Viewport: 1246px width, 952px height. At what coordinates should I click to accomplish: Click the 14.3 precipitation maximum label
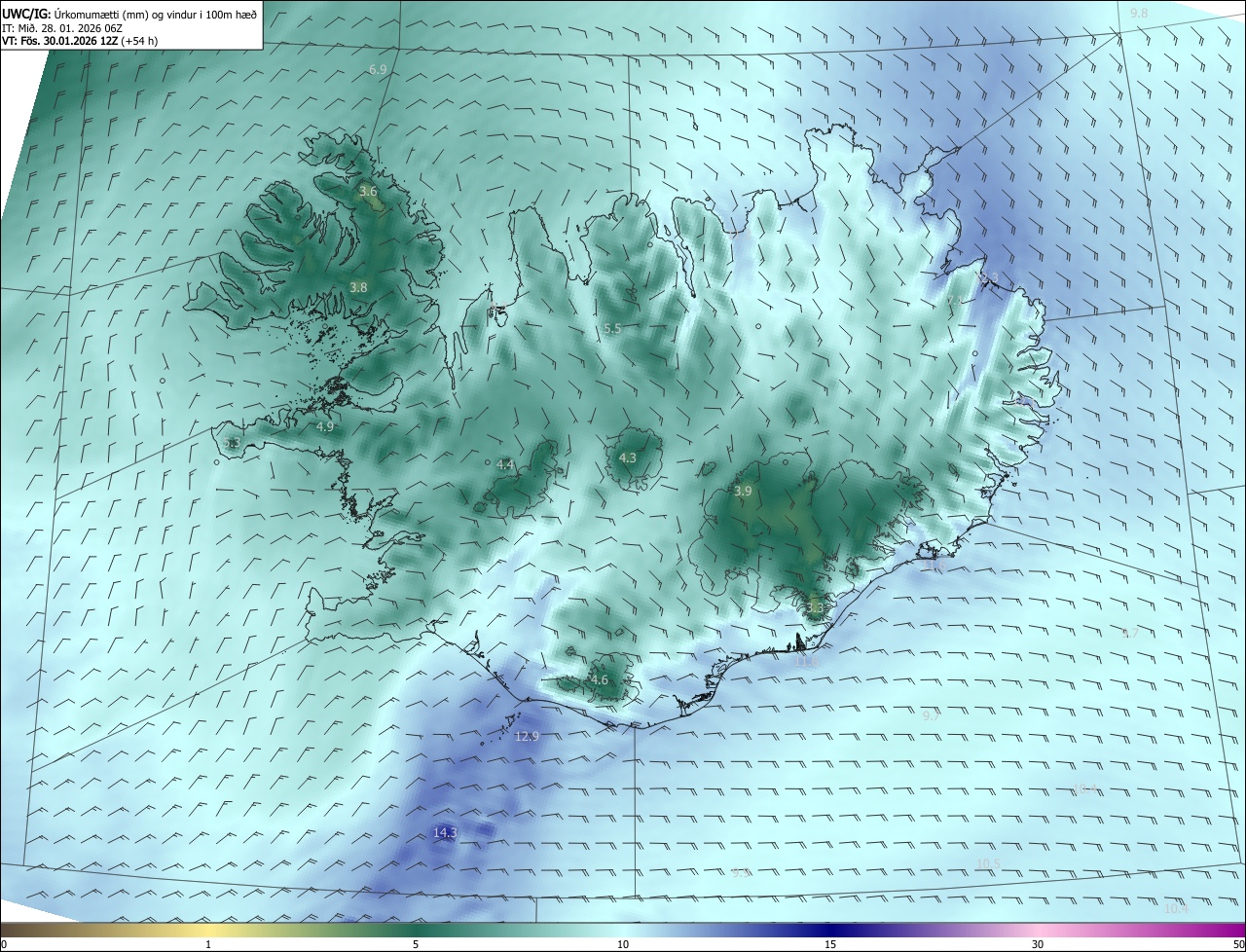pos(445,832)
